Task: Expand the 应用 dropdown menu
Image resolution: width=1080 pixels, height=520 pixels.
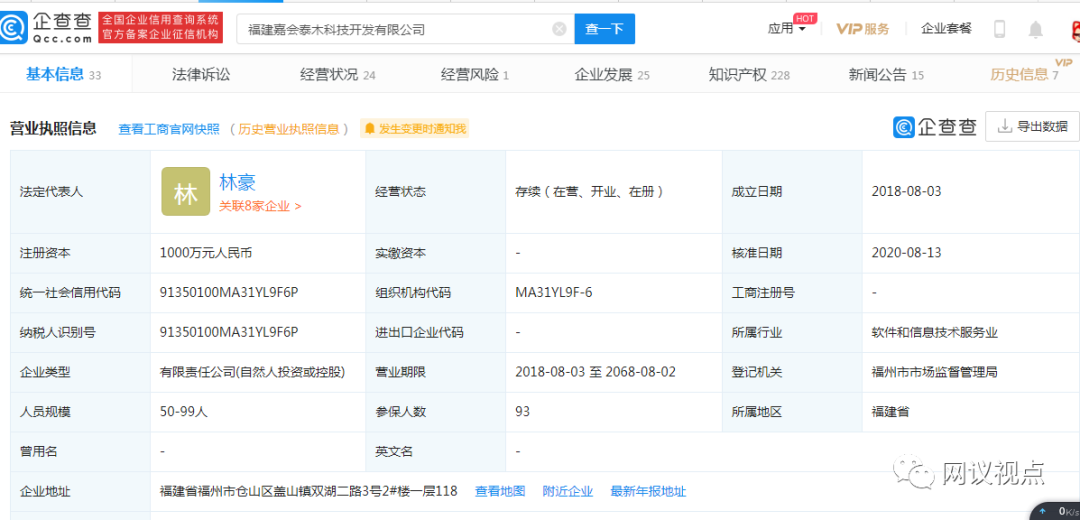Action: pyautogui.click(x=787, y=29)
